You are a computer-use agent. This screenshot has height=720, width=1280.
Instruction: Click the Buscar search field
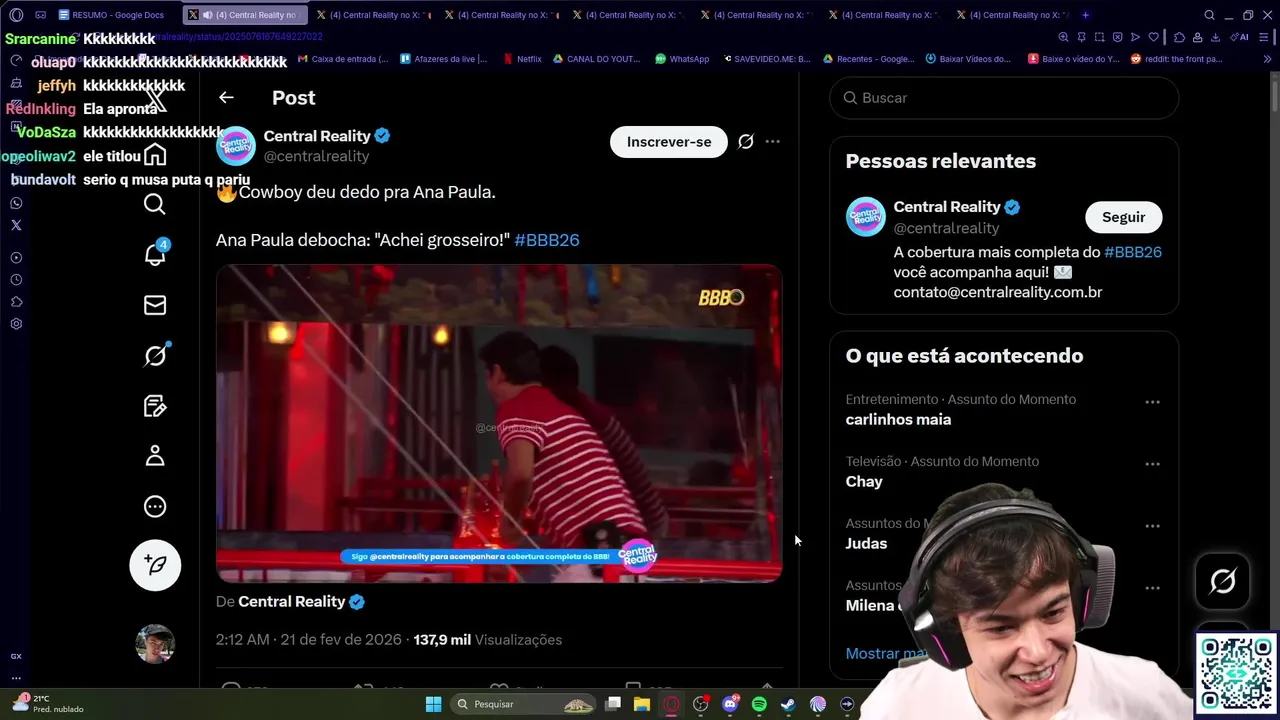pyautogui.click(x=1004, y=98)
